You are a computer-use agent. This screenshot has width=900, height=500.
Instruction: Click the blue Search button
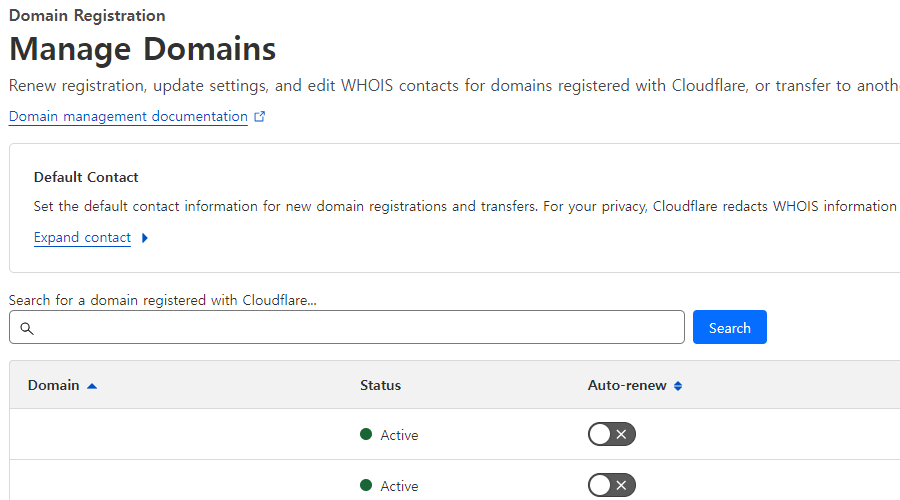730,327
